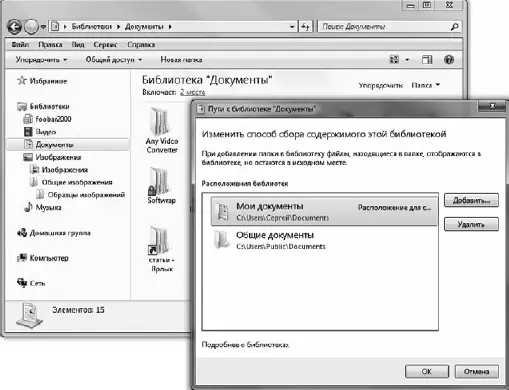Select the Any Video Converter folder

pos(162,131)
